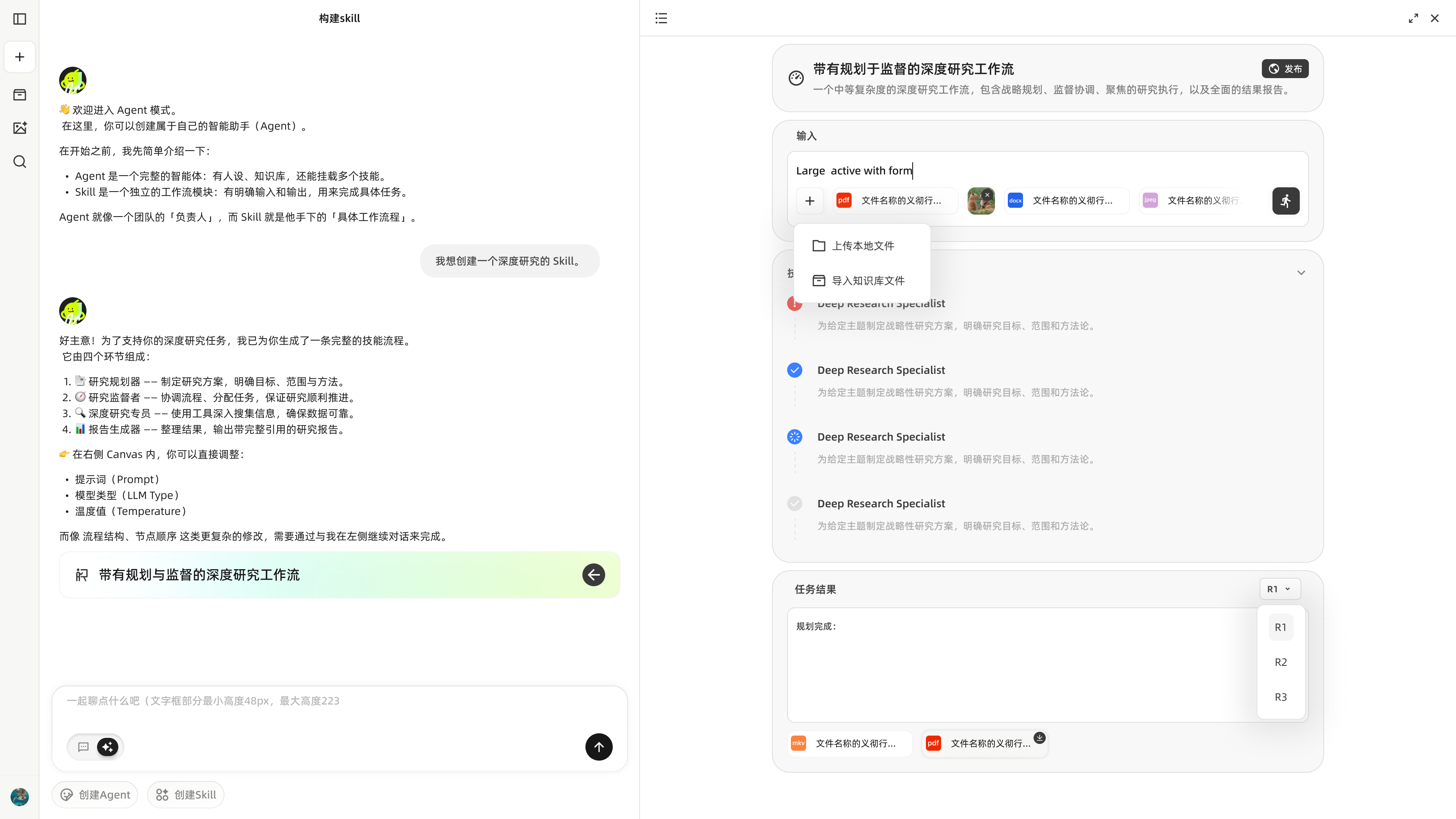1456x819 pixels.
Task: Click the 发布 publish button
Action: tap(1285, 68)
